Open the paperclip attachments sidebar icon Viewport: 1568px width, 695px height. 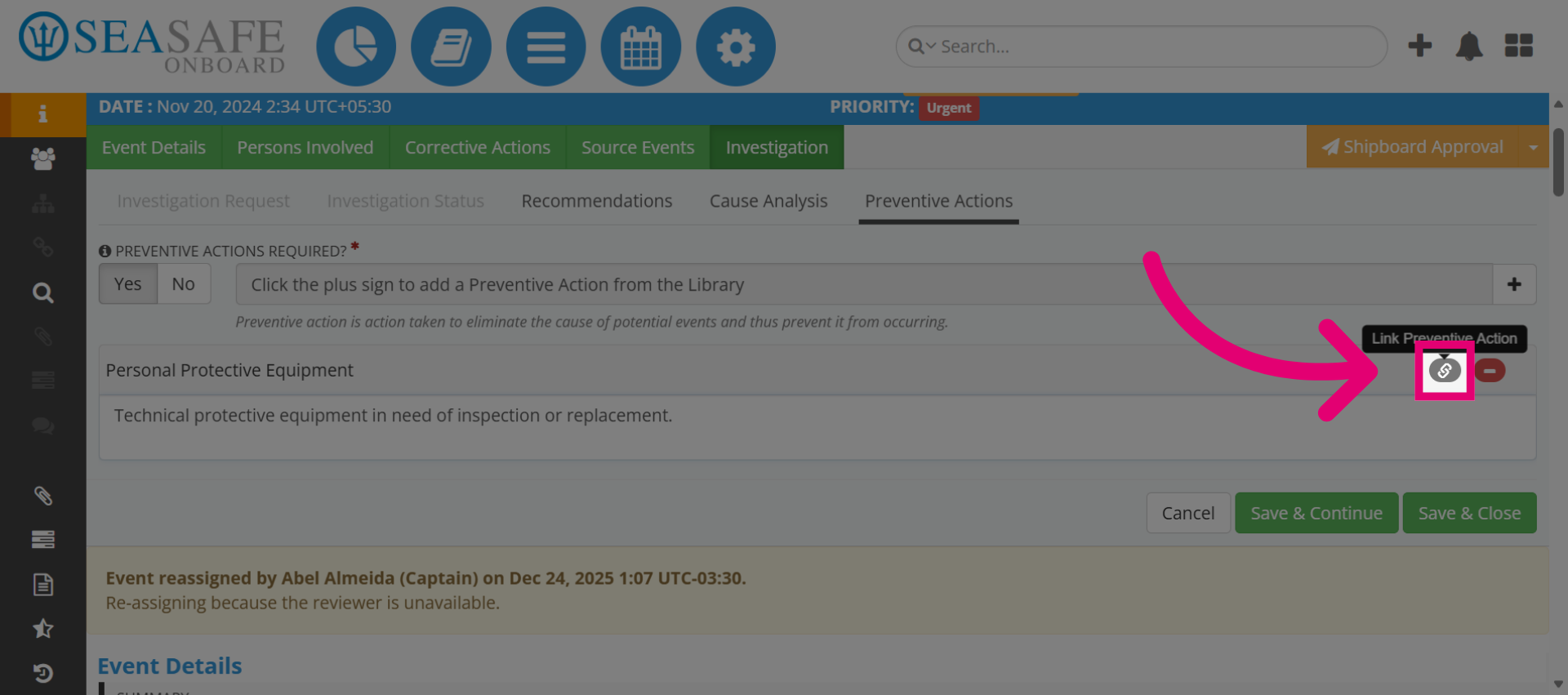(x=42, y=496)
